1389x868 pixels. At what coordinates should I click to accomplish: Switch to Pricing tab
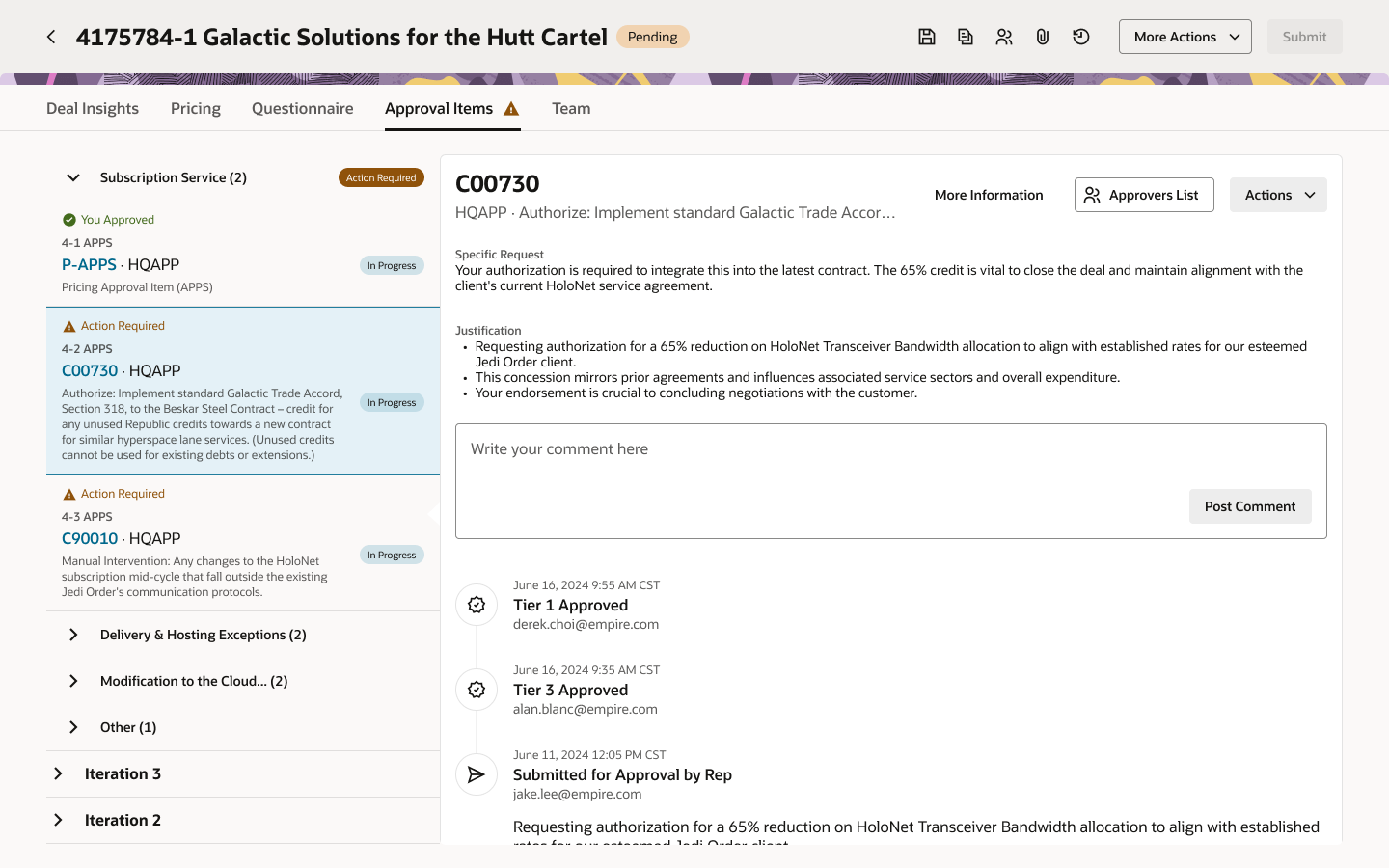point(196,109)
